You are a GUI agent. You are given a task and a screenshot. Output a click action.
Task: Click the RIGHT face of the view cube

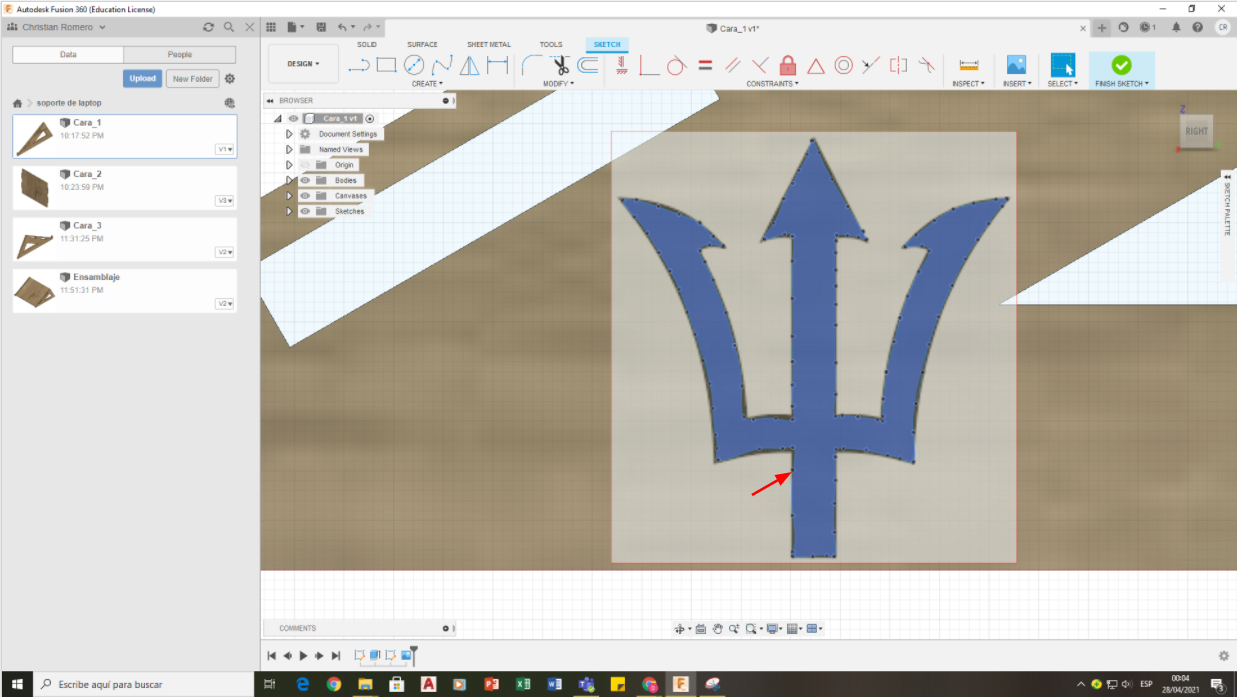1196,131
